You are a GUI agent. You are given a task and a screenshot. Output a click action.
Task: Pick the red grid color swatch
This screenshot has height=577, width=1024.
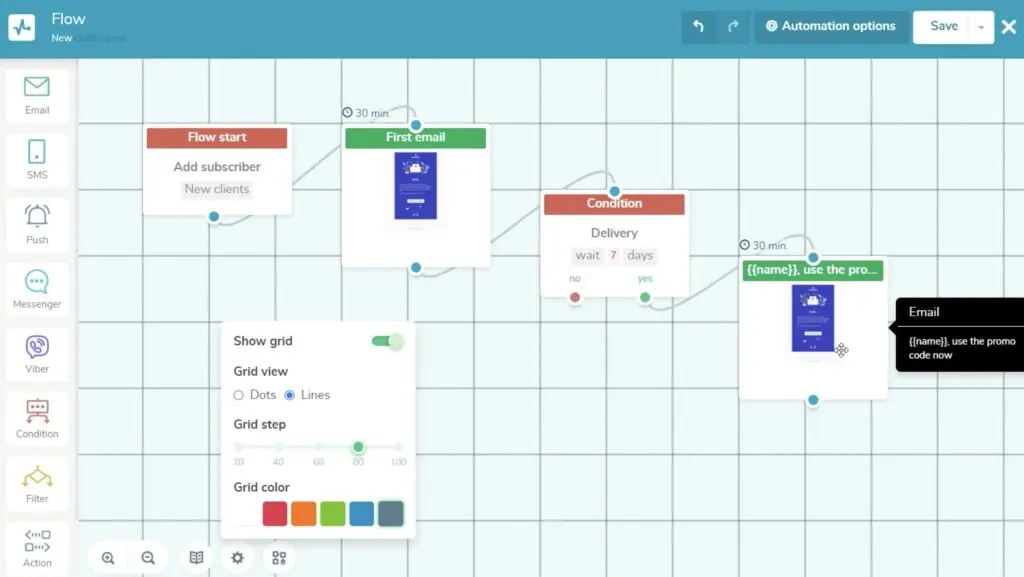274,512
